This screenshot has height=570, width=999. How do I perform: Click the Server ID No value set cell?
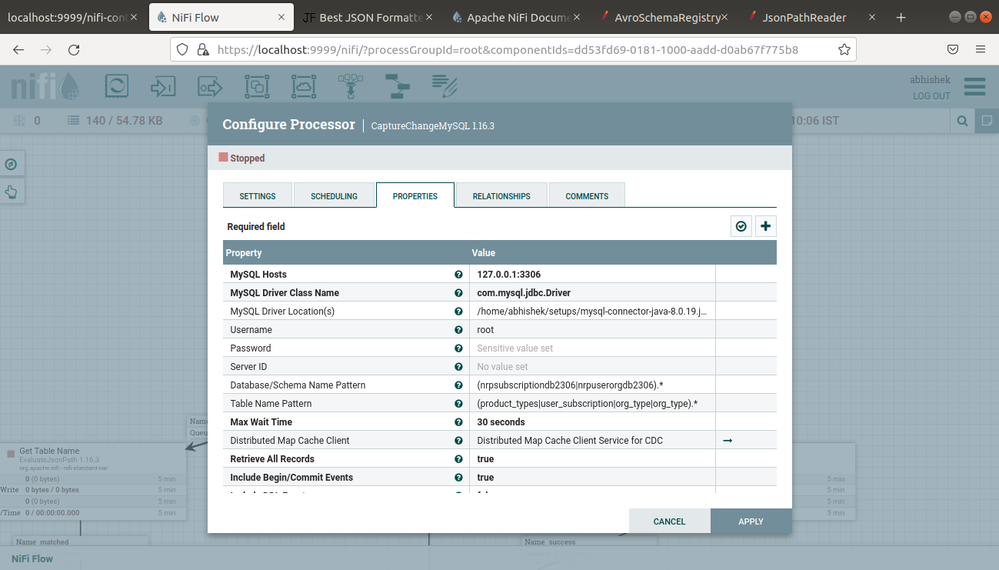coord(593,367)
